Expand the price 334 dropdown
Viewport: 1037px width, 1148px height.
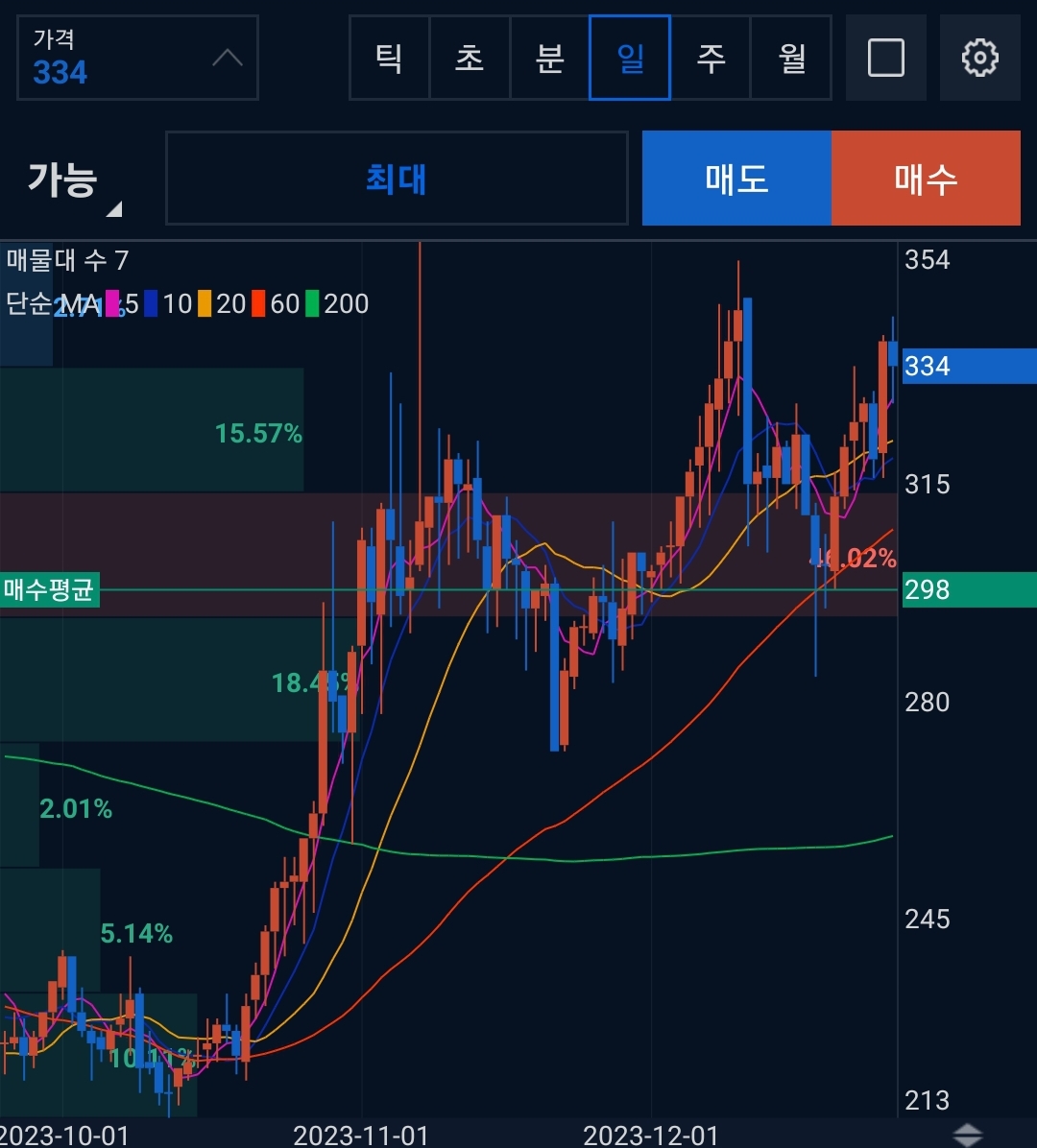[137, 58]
